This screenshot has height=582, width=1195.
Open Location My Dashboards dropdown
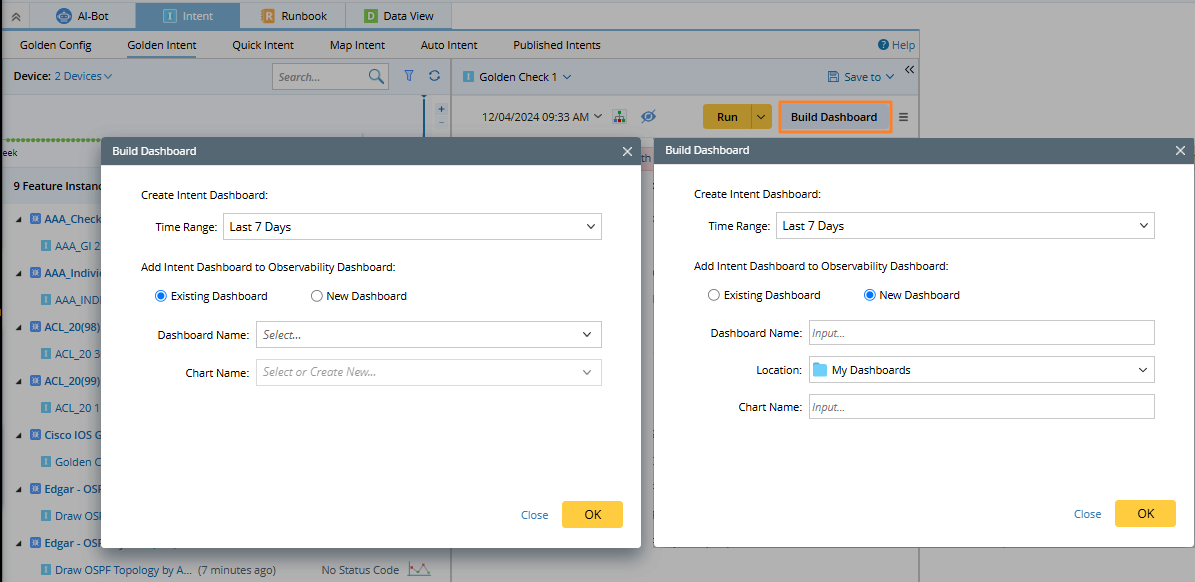point(982,369)
